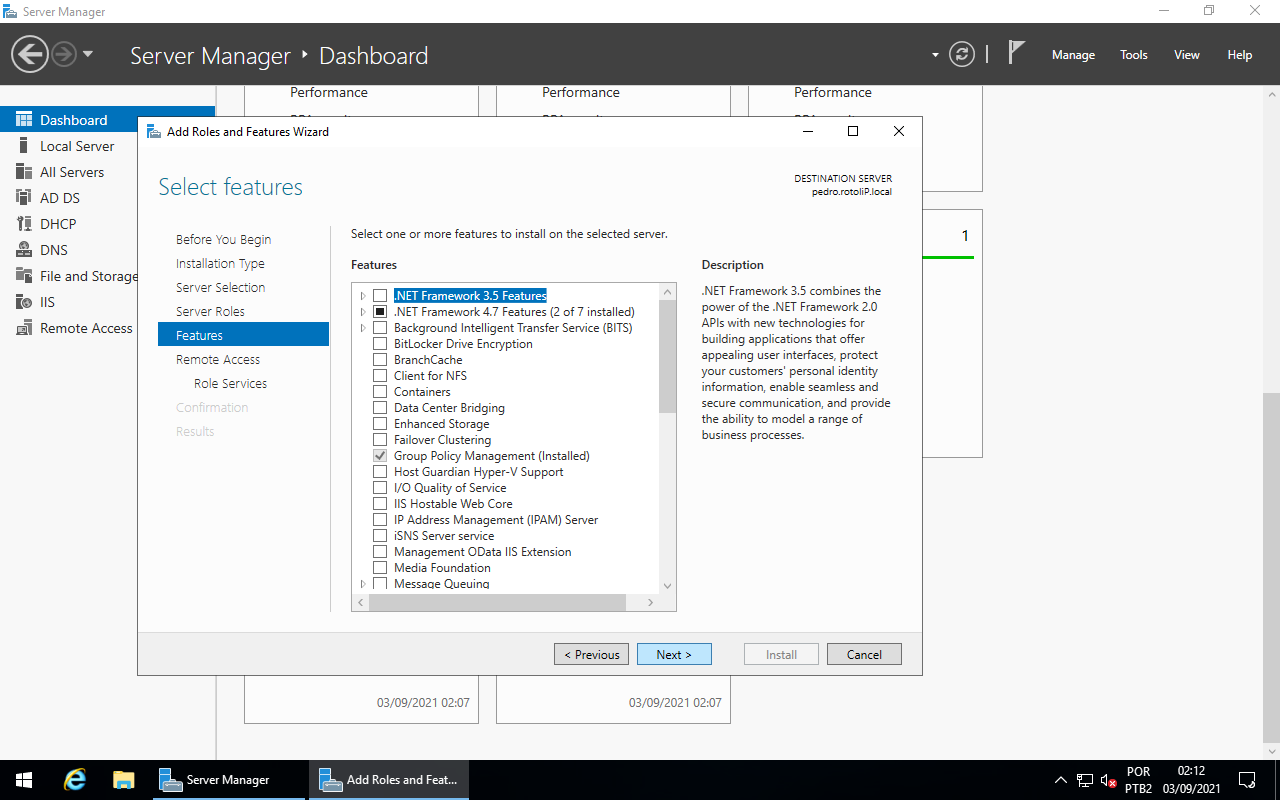Click the Next button in wizard
Screen dimensions: 1280x800
[x=674, y=654]
